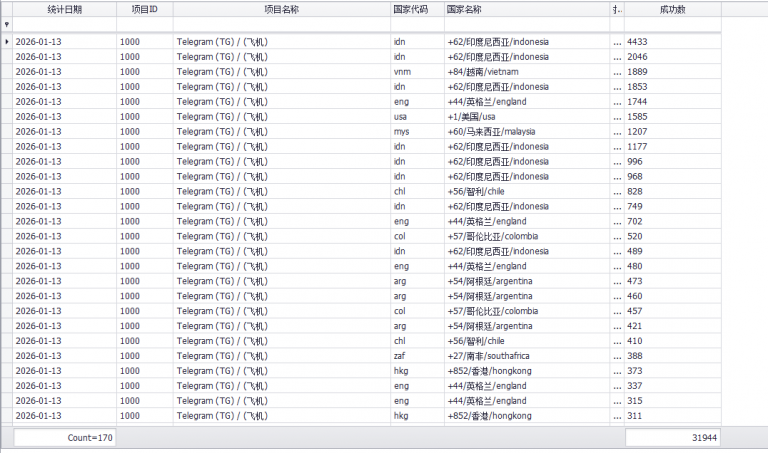Click +852/香港/hongkong cell in the 373 row
768x453 pixels.
527,371
